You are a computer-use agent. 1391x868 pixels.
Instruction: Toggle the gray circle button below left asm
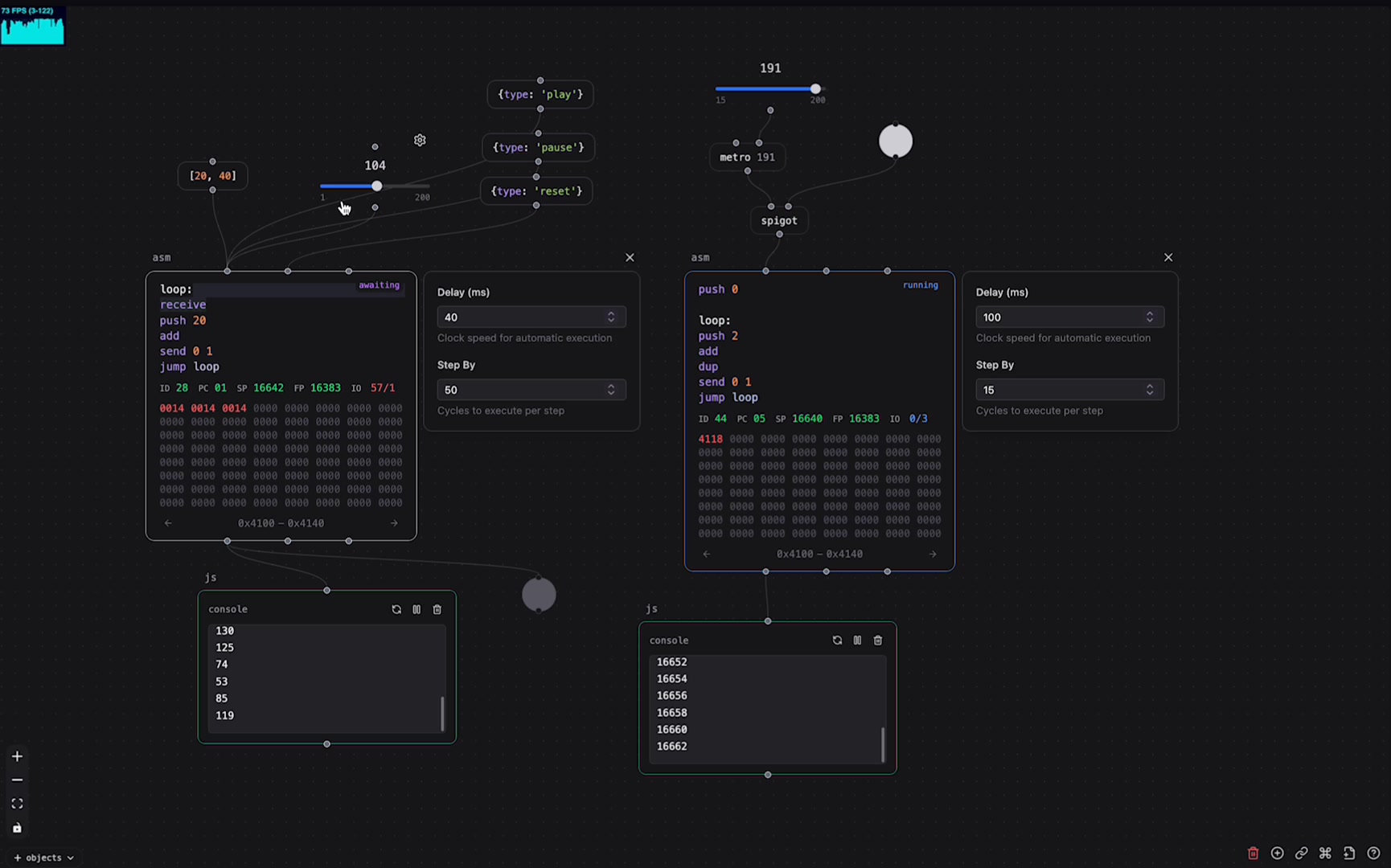pyautogui.click(x=539, y=595)
